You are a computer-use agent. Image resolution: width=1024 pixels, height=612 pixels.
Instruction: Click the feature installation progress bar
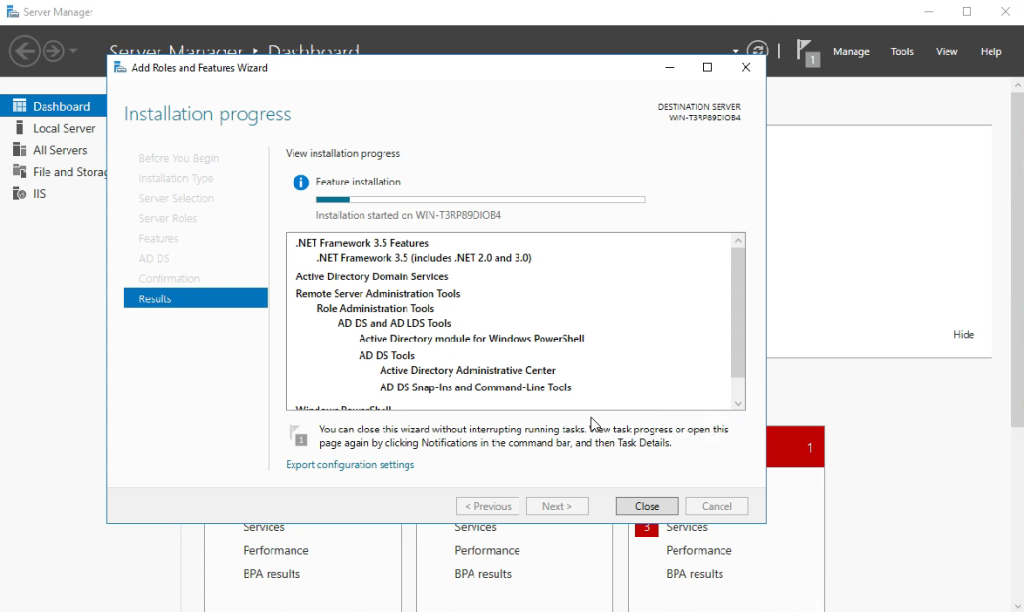[480, 199]
